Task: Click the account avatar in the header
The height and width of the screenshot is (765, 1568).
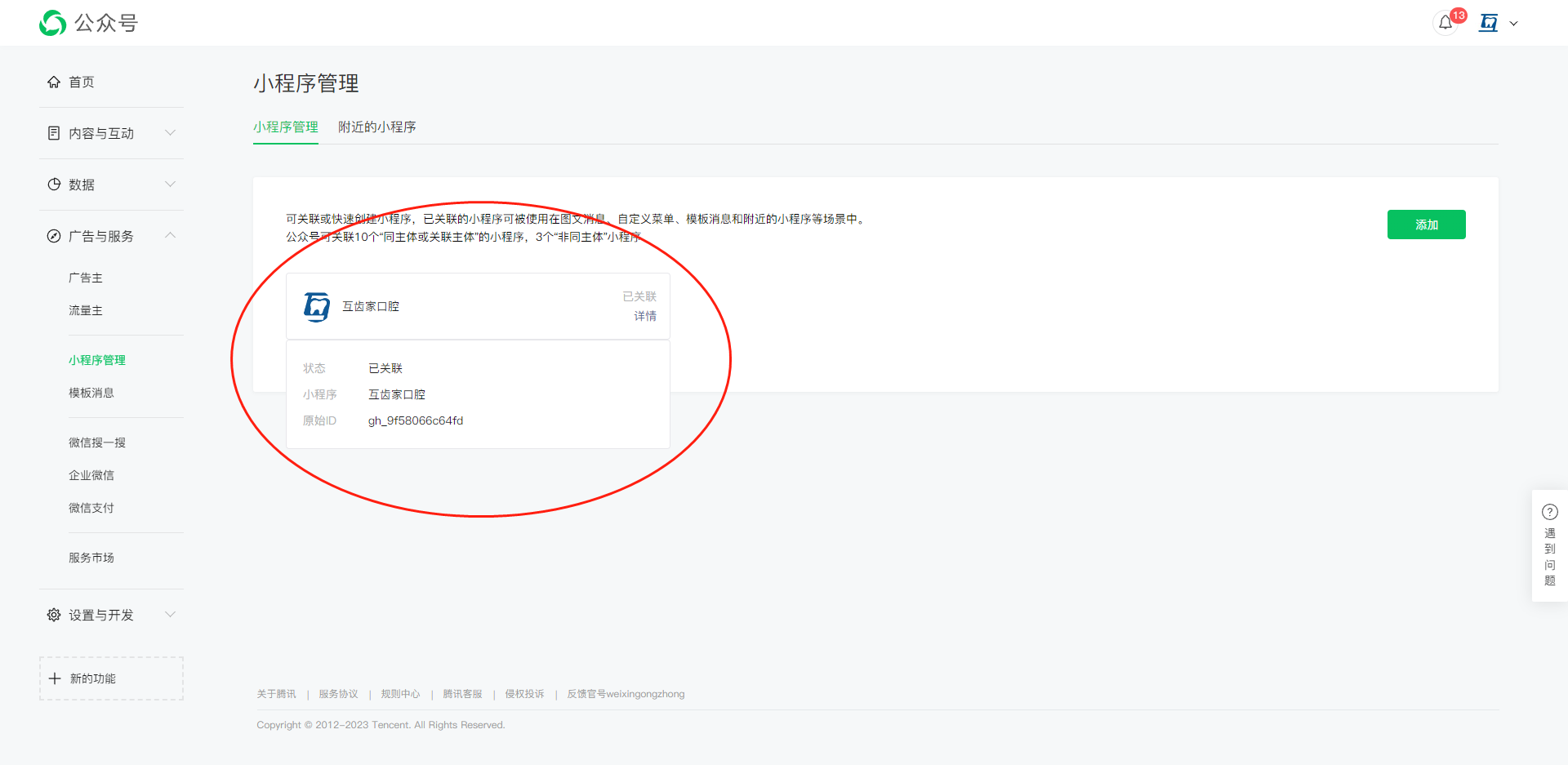Action: [1489, 23]
